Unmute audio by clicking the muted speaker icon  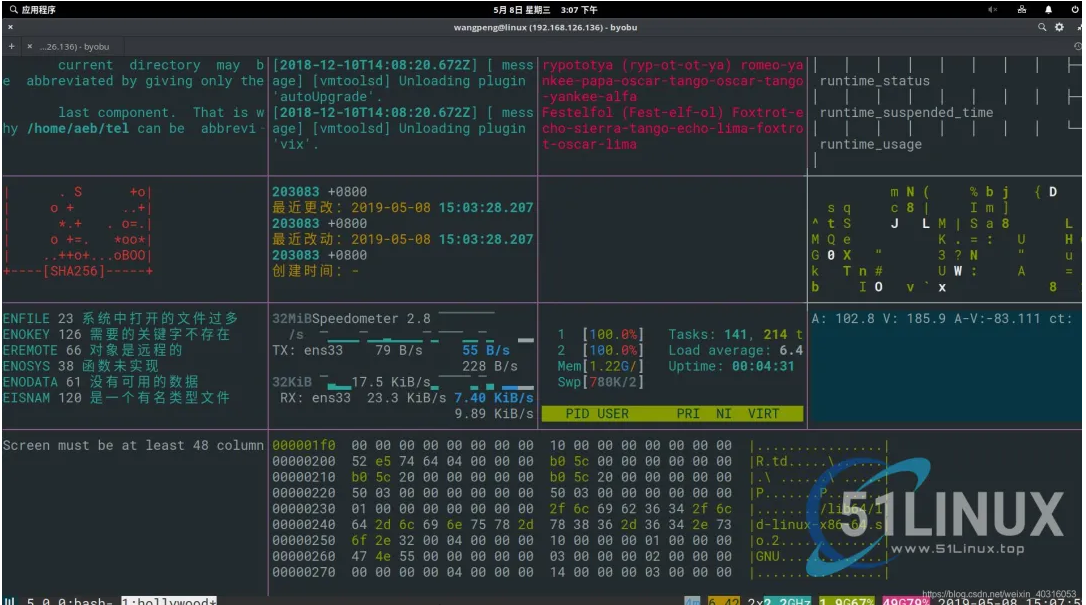tap(992, 10)
